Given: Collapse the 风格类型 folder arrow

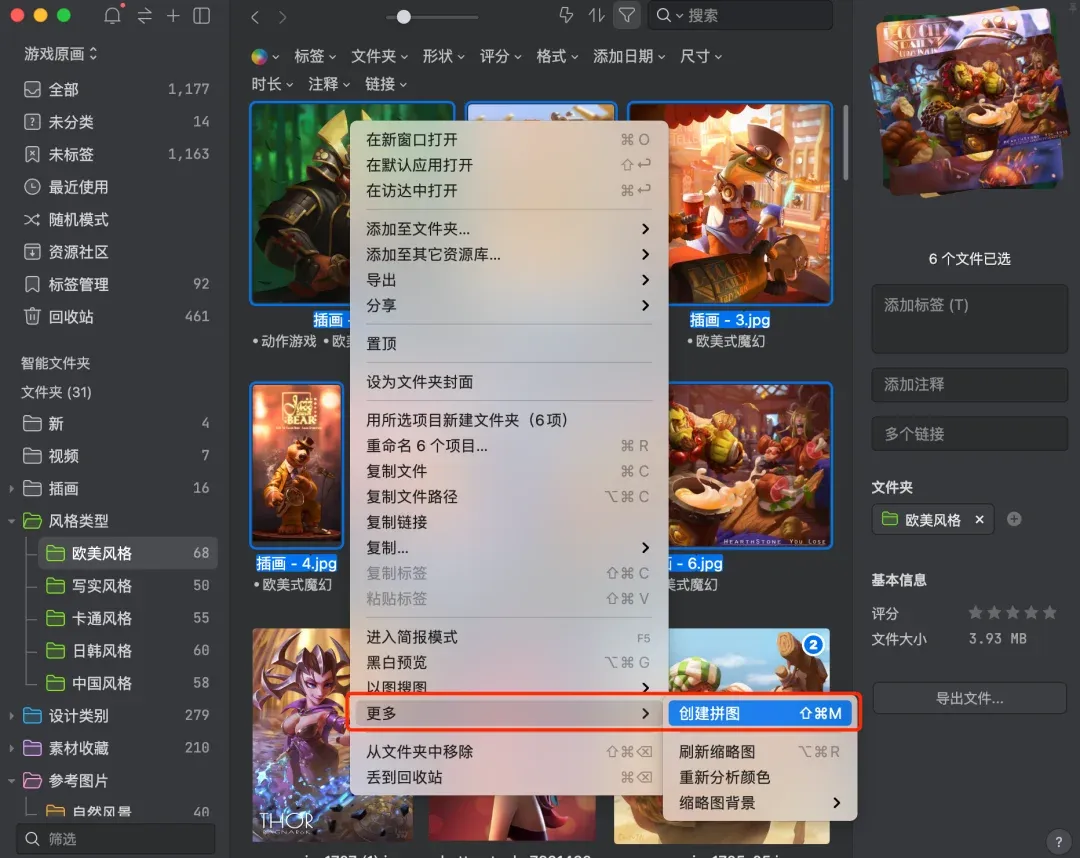Looking at the screenshot, I should click(11, 521).
